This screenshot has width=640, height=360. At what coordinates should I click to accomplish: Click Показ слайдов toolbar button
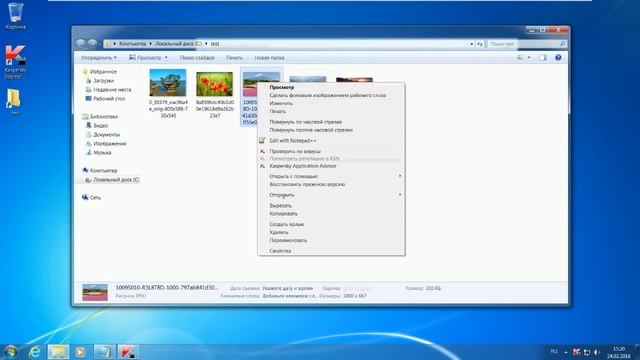[197, 58]
